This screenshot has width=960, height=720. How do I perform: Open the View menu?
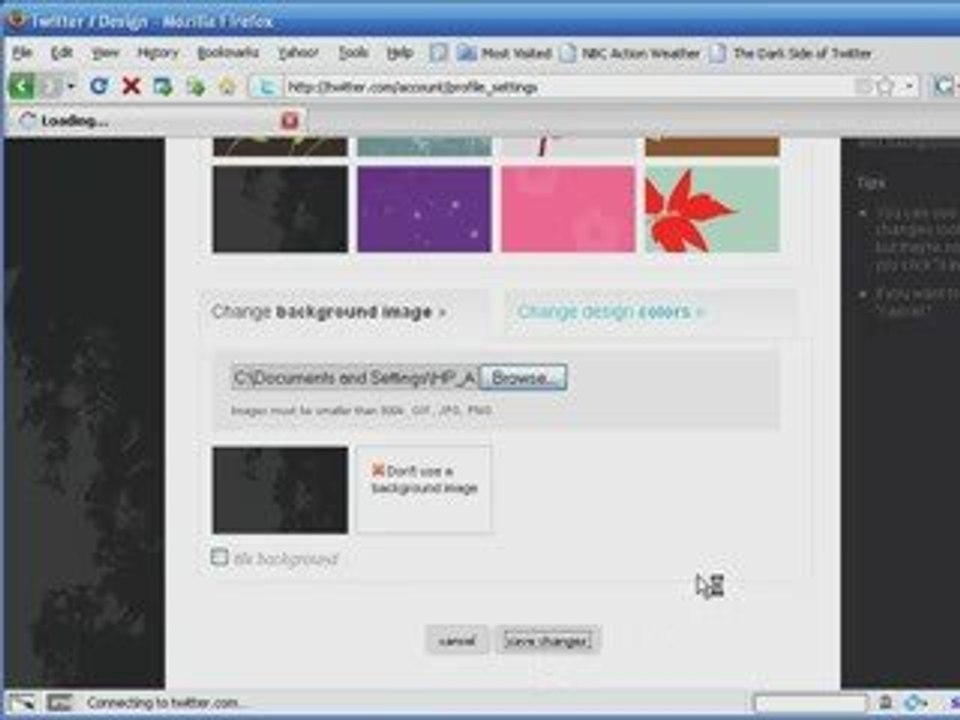tap(105, 53)
